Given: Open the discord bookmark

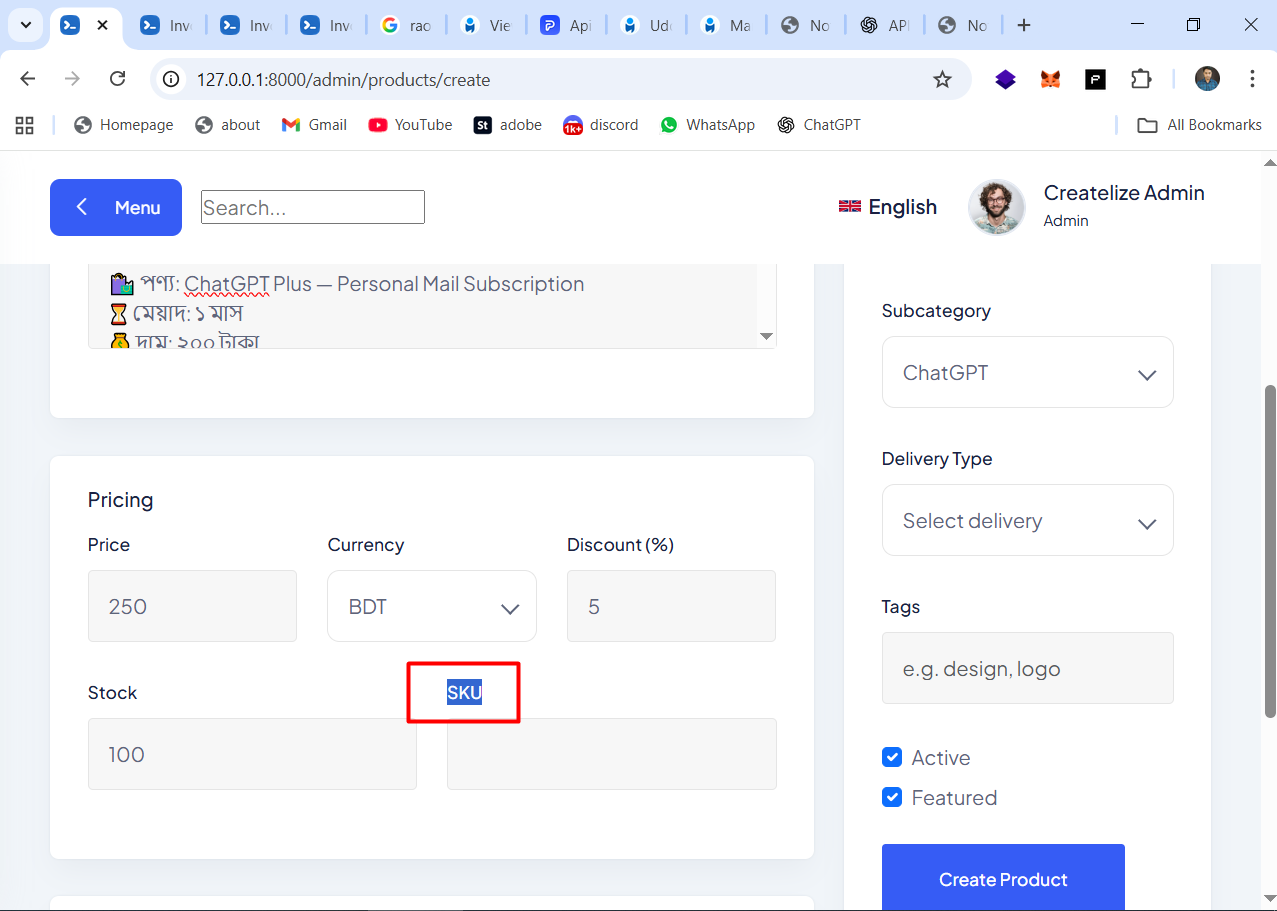Looking at the screenshot, I should (601, 124).
